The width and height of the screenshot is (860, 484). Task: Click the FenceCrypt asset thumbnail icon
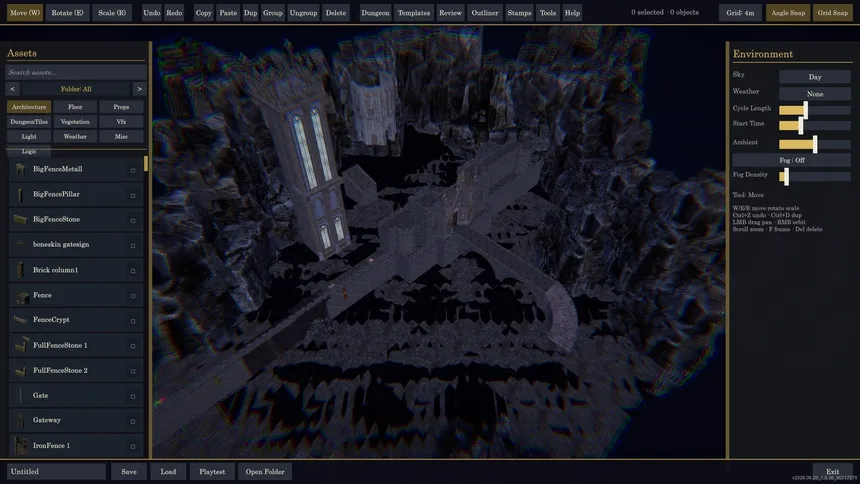pos(20,320)
